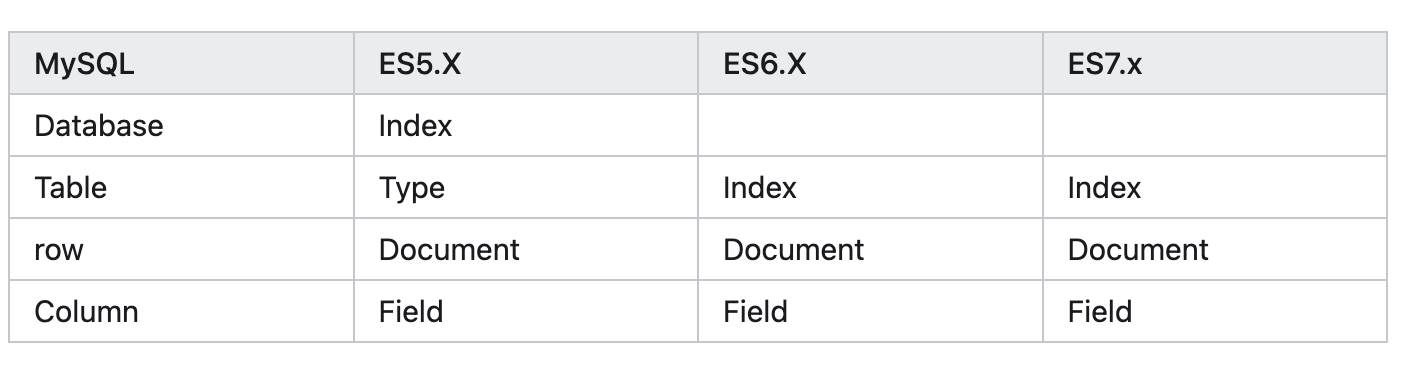The height and width of the screenshot is (366, 1404).
Task: Select the Column cell under MySQL
Action: 181,312
